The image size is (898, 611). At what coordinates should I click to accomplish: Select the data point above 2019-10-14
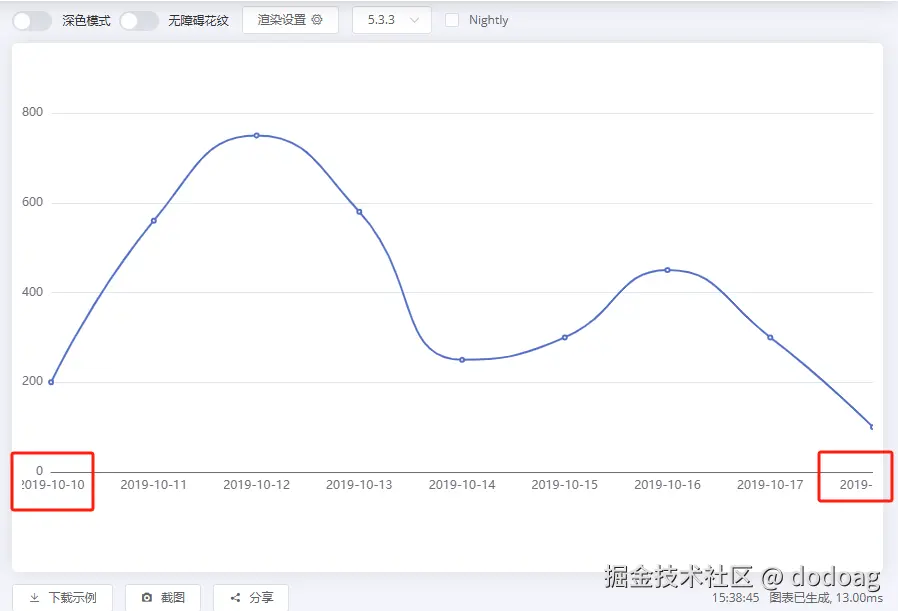[x=462, y=358]
